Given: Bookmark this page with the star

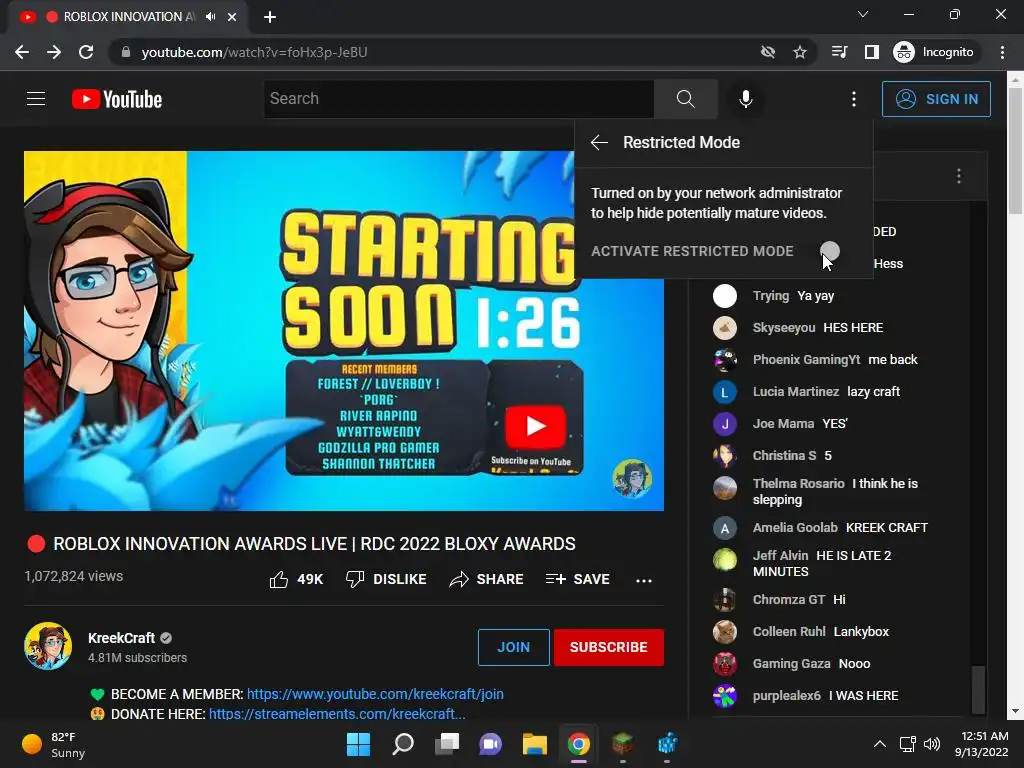Looking at the screenshot, I should pyautogui.click(x=800, y=52).
